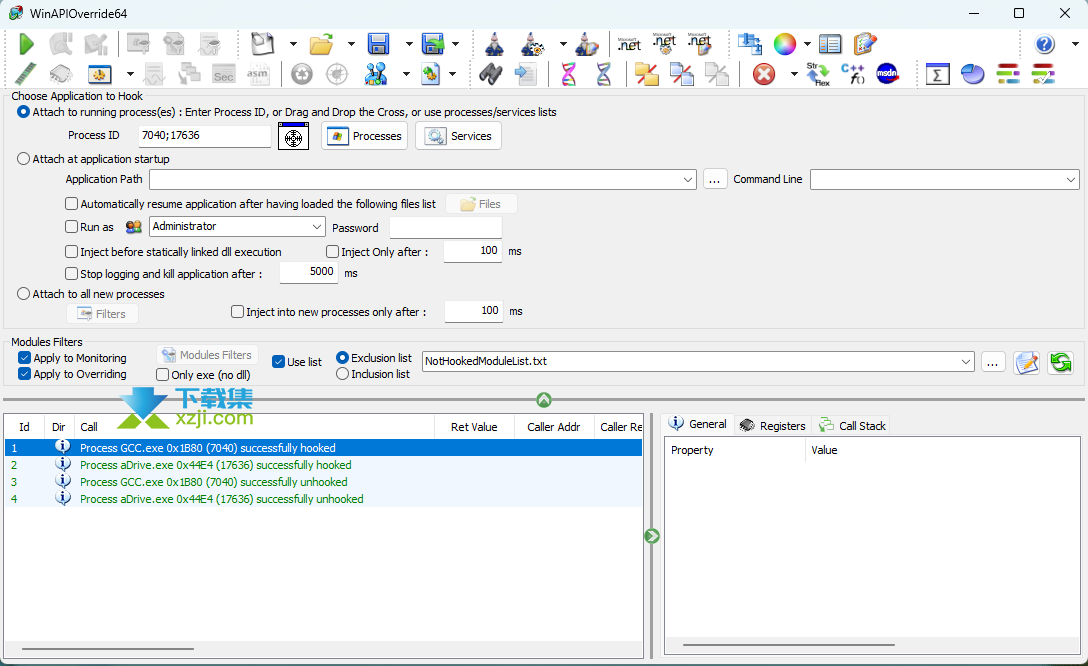Click the crosshair target process finder icon
The height and width of the screenshot is (666, 1088).
click(294, 136)
